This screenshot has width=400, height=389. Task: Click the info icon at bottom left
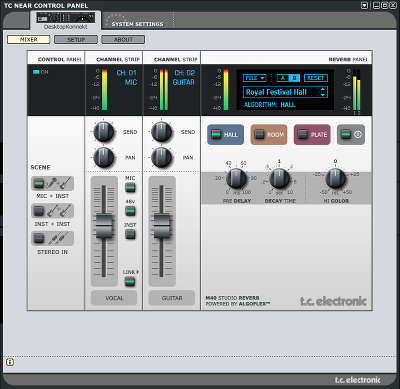coord(10,362)
